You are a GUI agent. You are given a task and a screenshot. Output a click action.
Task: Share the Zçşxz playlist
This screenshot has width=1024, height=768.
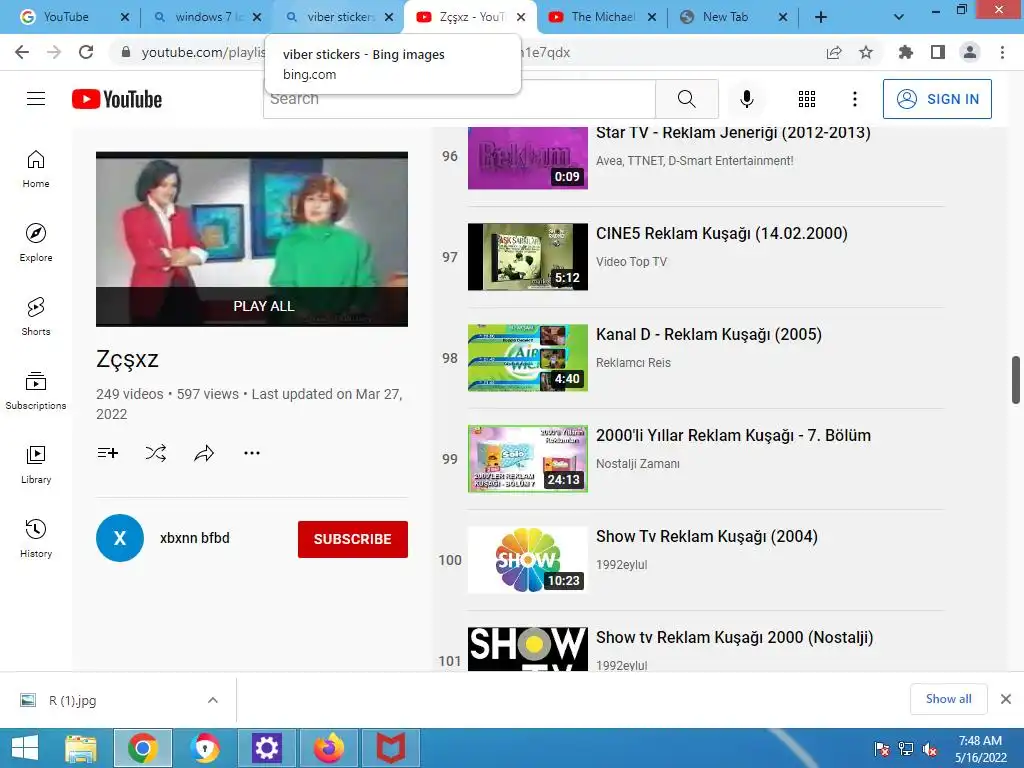click(204, 453)
